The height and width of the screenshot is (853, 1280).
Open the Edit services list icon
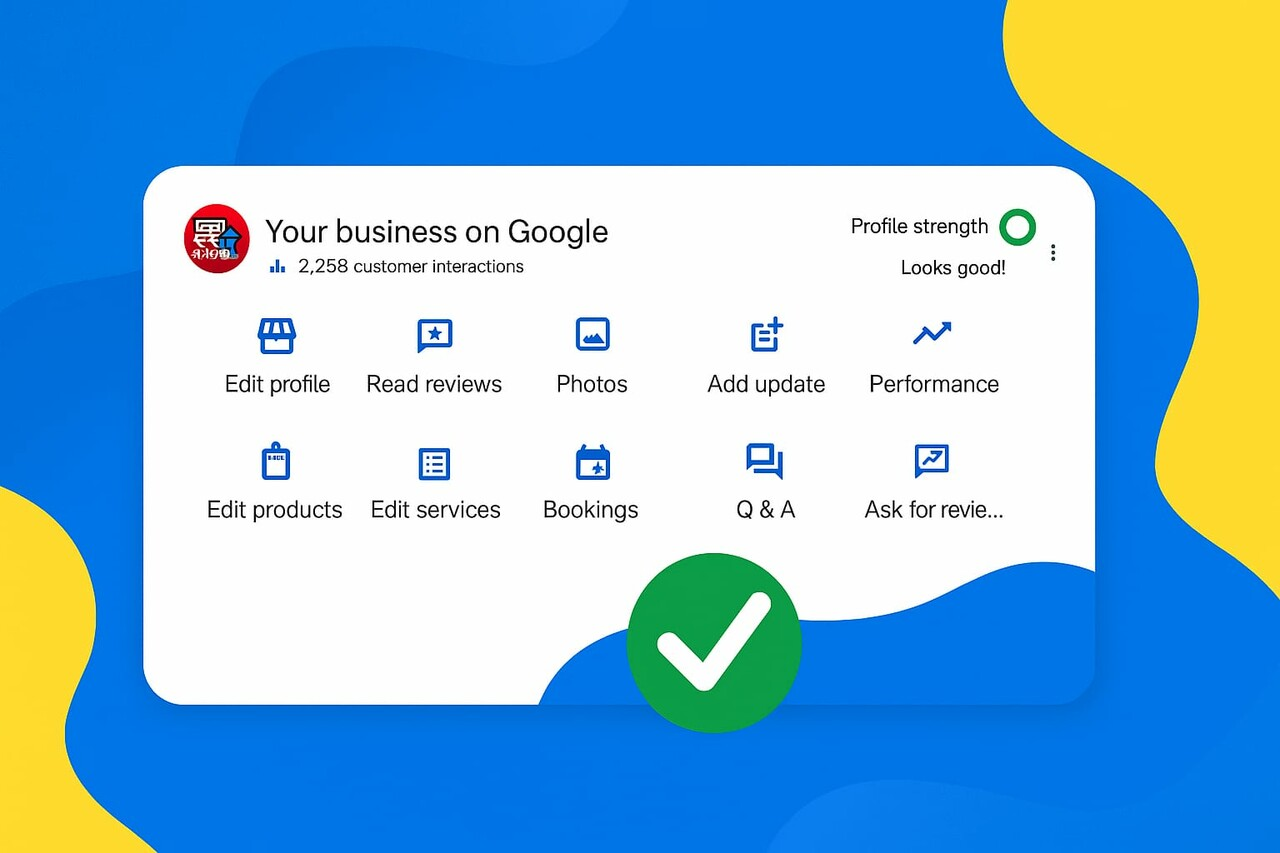(x=434, y=464)
